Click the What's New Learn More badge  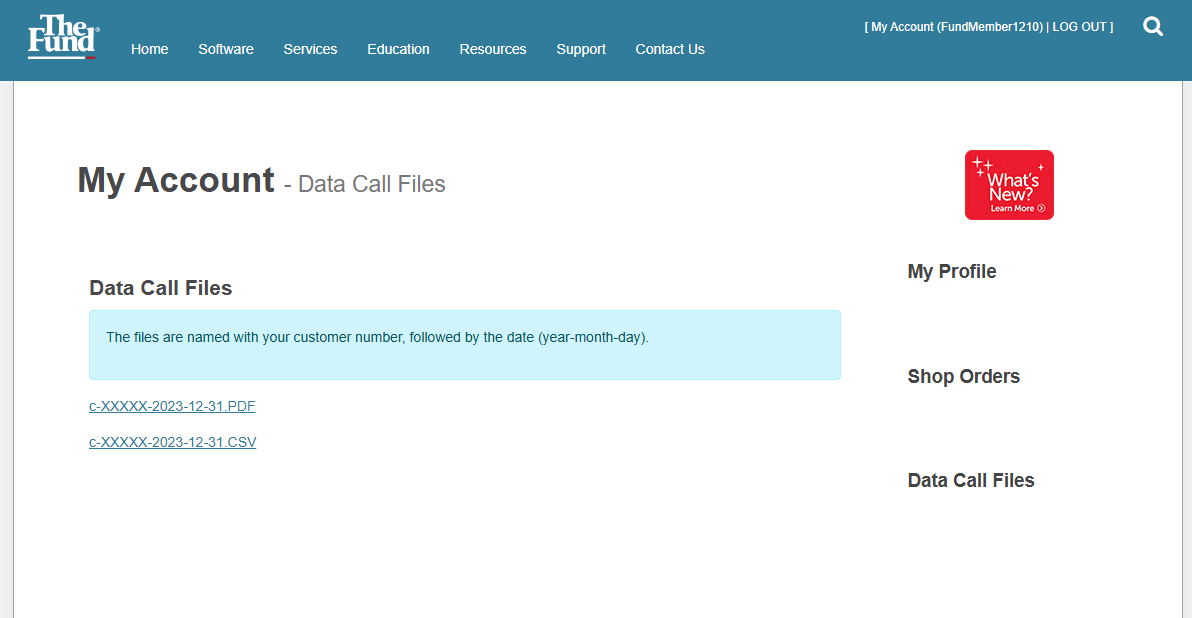pos(1009,185)
